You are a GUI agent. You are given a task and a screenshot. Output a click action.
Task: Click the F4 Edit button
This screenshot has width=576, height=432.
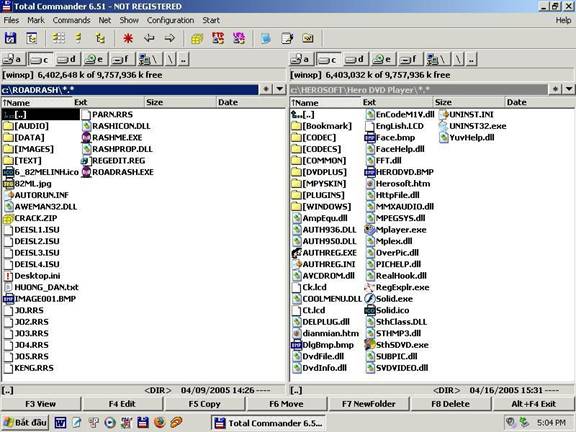122,404
